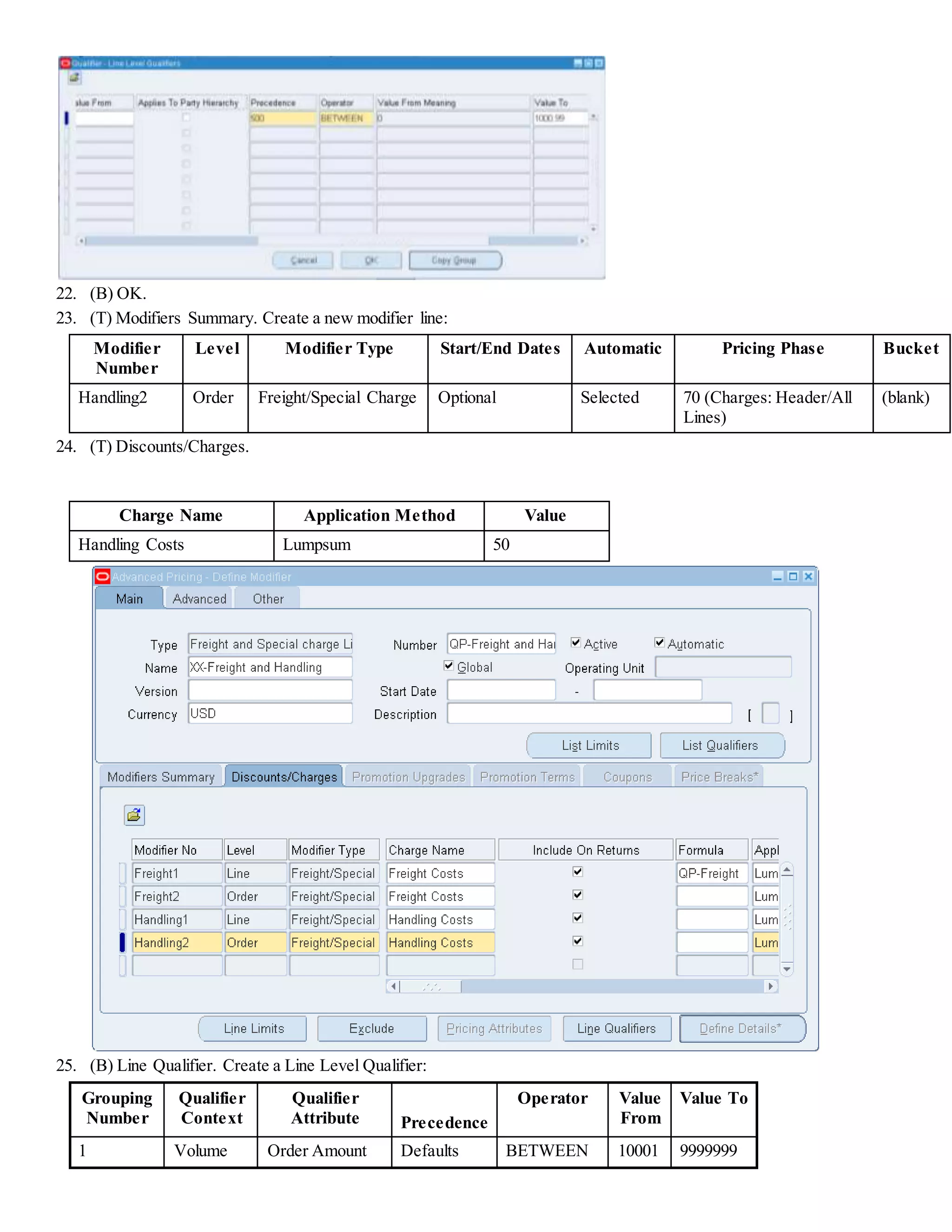Click OK in Qualifier window
This screenshot has height=1232, width=952.
[x=372, y=261]
